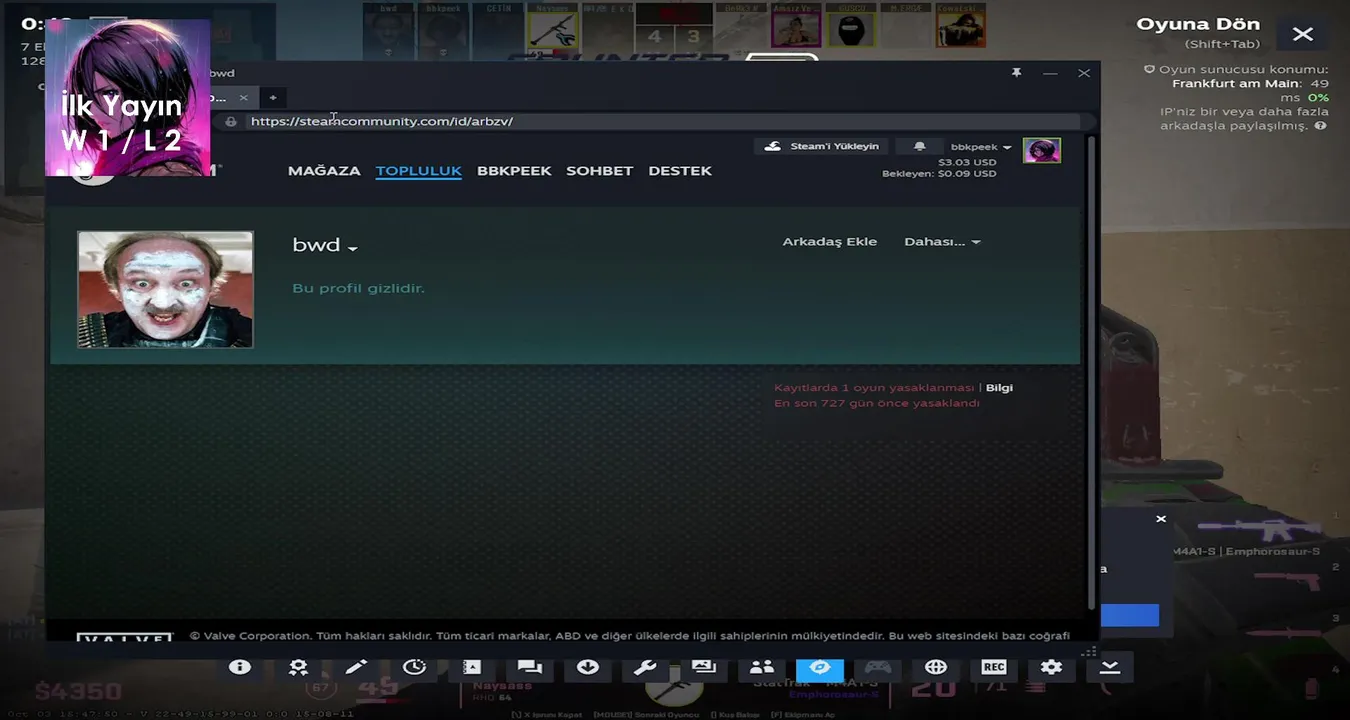
Task: Click Arkadaş Ekle button
Action: [x=829, y=242]
